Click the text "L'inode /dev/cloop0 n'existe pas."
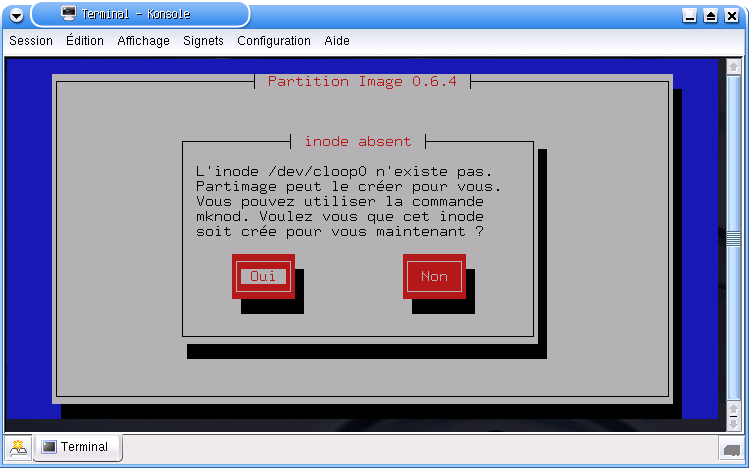749x468 pixels. point(344,171)
